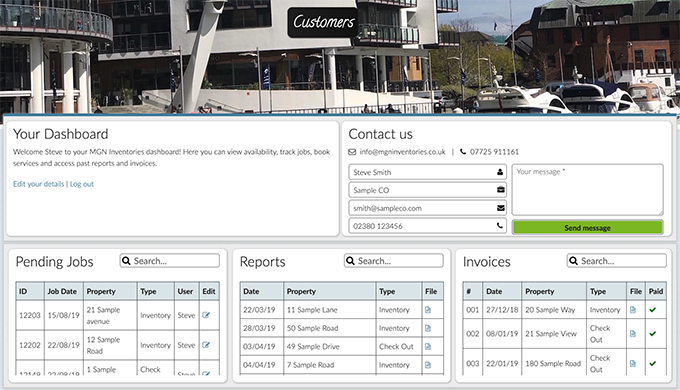Click the Customers banner label

[324, 22]
